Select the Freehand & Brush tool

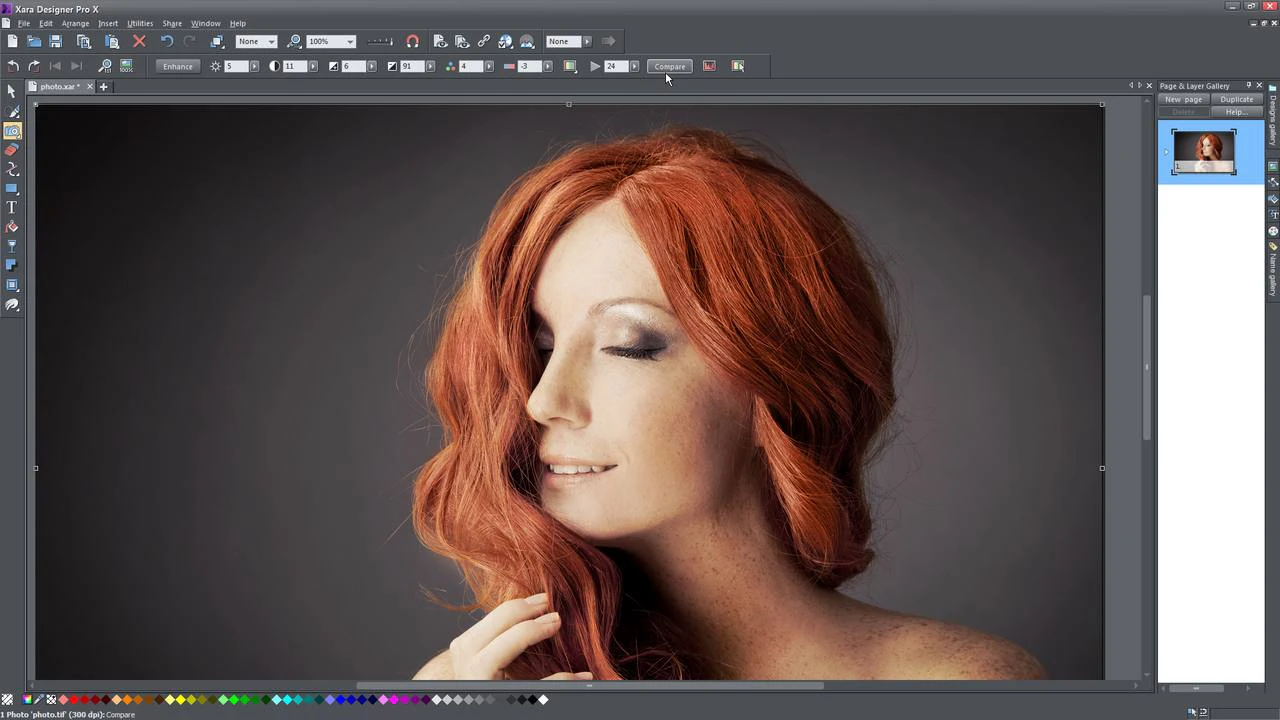(x=13, y=112)
